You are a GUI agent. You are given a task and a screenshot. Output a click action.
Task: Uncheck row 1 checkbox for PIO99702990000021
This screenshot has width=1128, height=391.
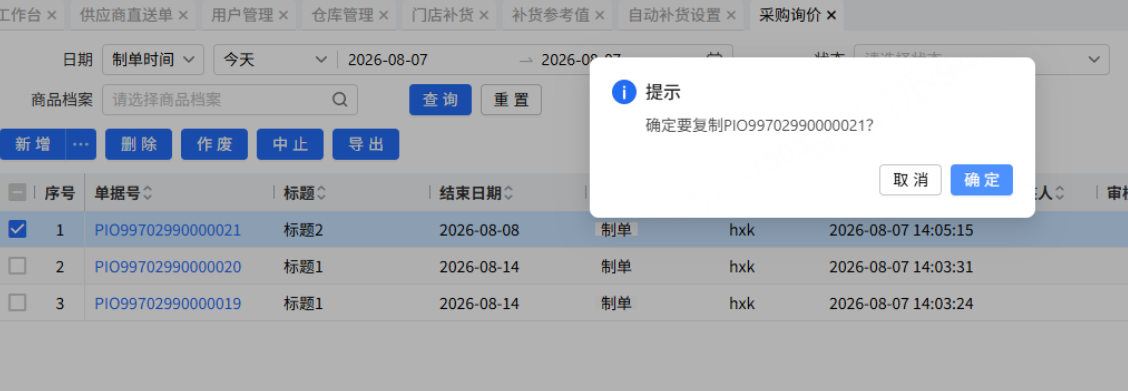click(17, 229)
